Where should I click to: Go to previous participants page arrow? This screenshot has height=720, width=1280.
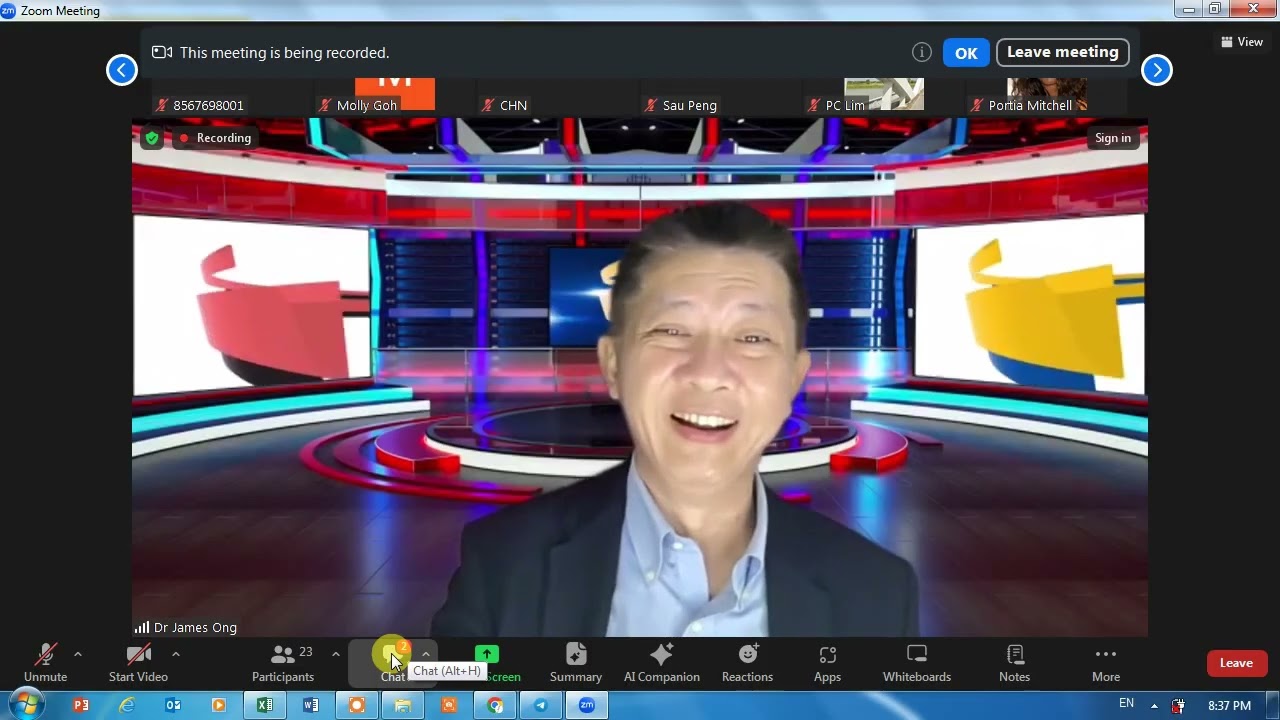(122, 70)
